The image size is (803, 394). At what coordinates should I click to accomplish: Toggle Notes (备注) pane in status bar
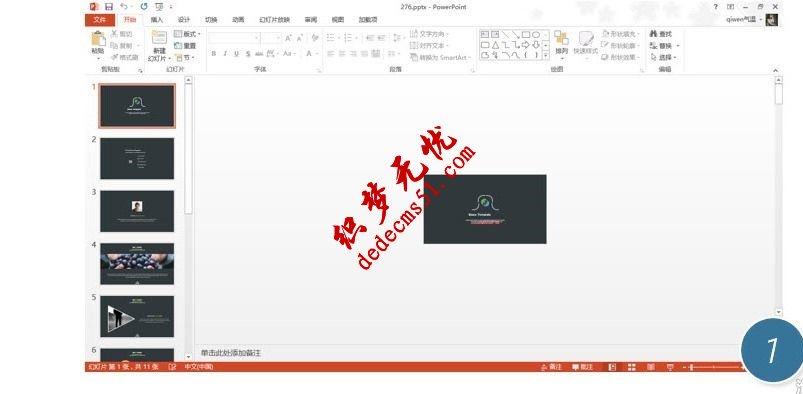coord(552,367)
